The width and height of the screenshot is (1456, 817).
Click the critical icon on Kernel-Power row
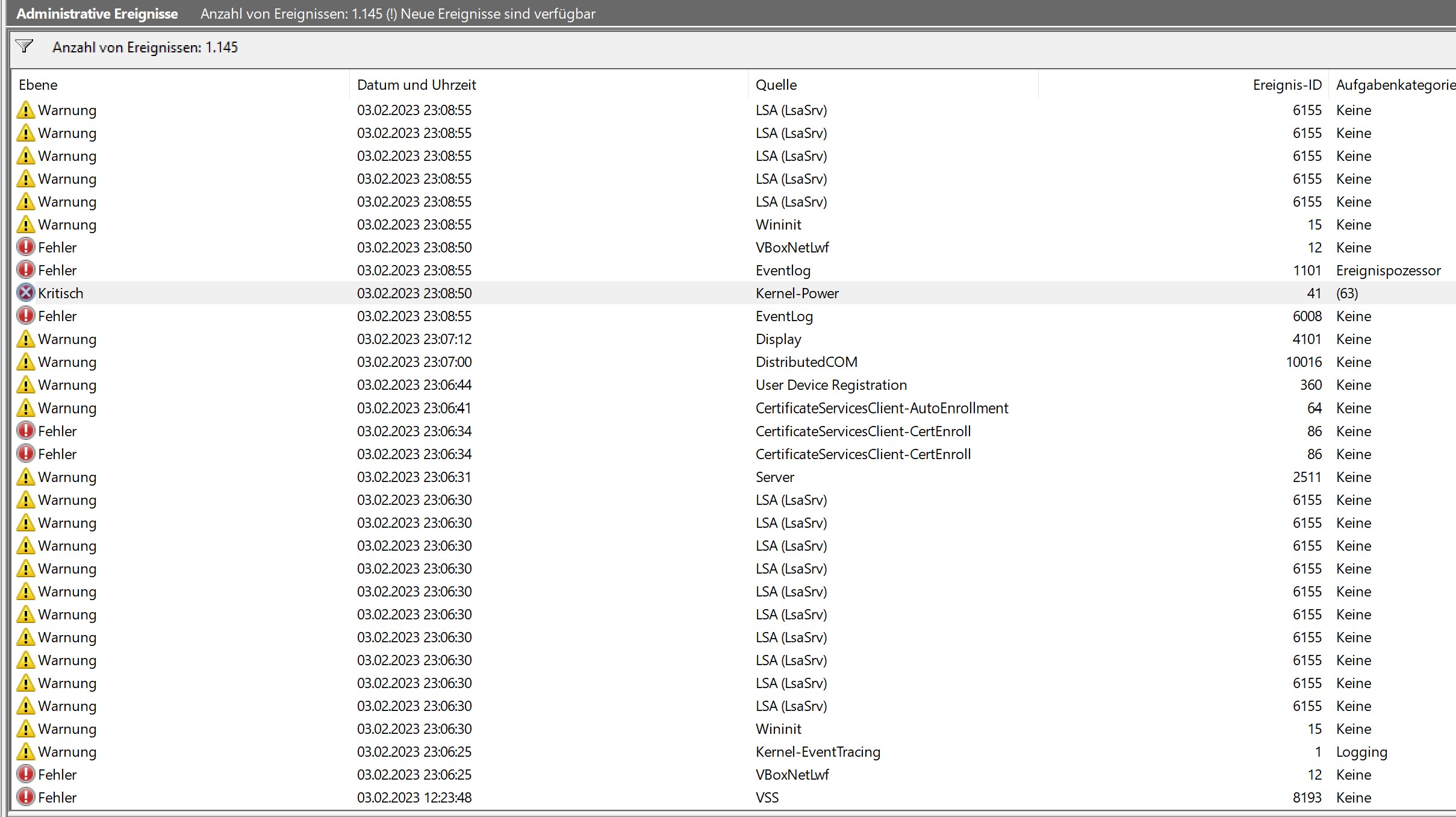(x=25, y=293)
